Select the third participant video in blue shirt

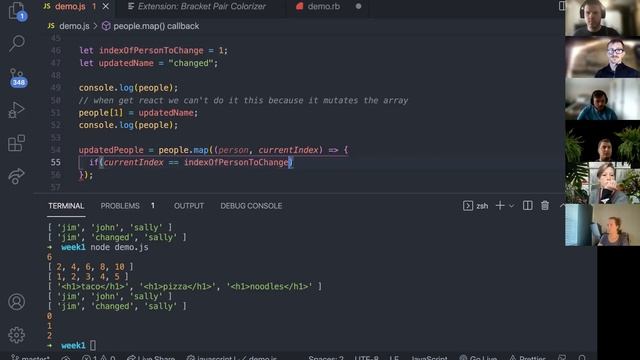tap(602, 99)
